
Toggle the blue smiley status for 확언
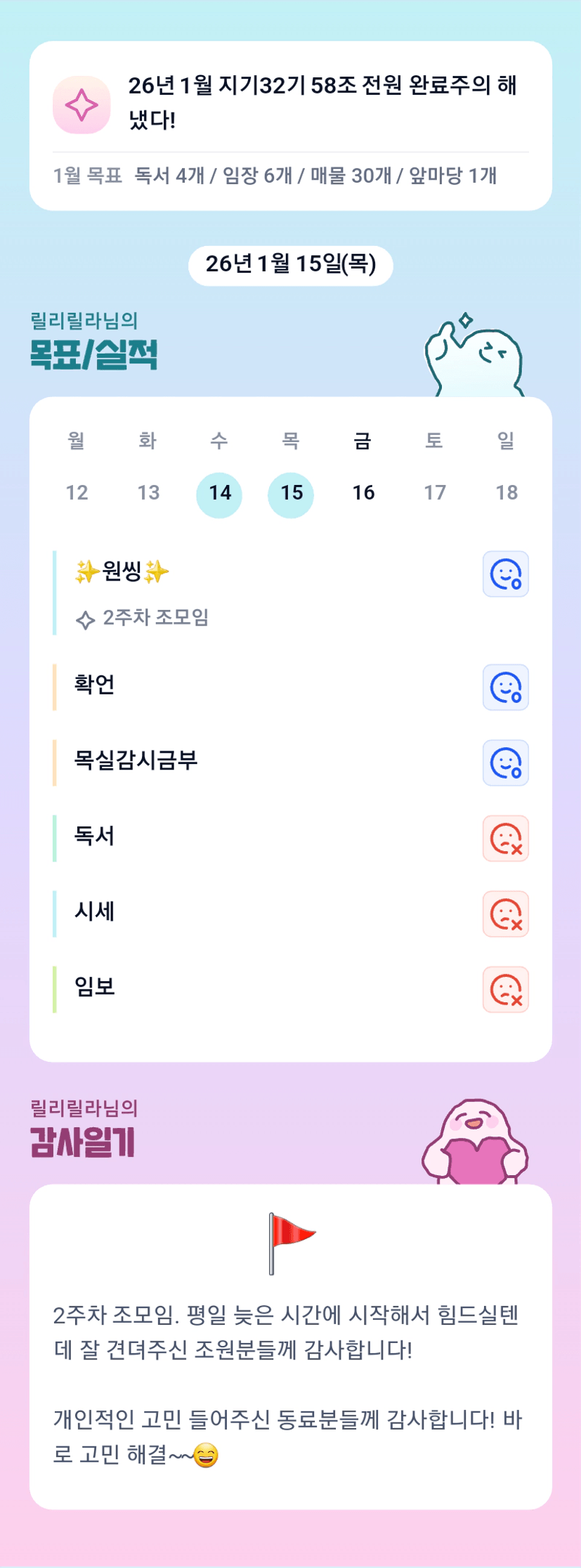505,687
